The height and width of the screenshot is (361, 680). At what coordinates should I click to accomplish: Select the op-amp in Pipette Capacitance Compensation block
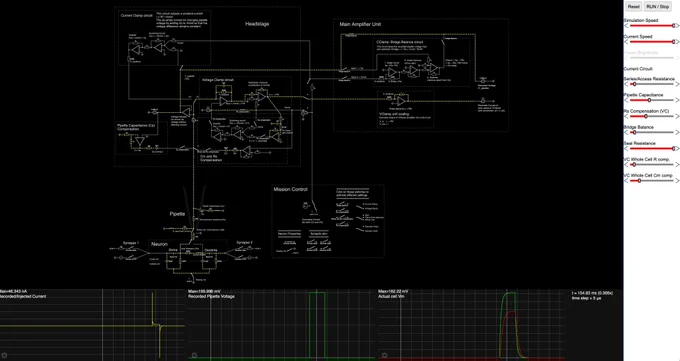pos(139,141)
